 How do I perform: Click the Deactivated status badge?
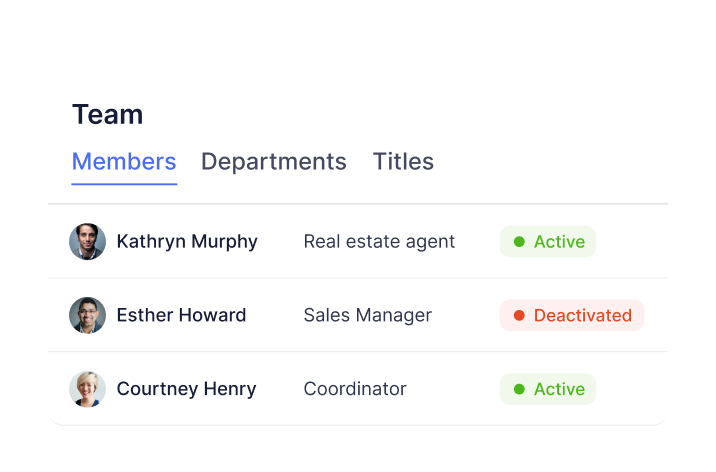[571, 315]
